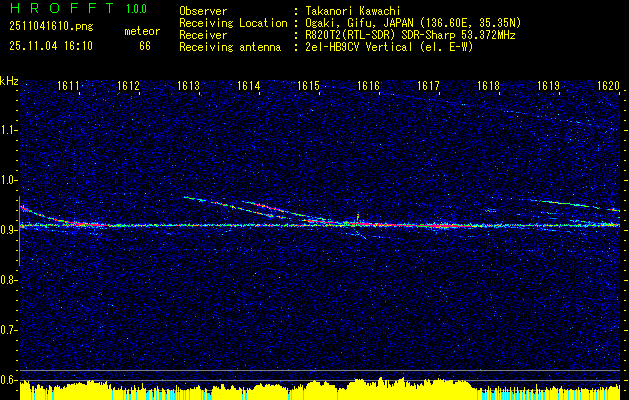Click frequency axis label 1.1
Screen dimensions: 629x400
coord(8,130)
